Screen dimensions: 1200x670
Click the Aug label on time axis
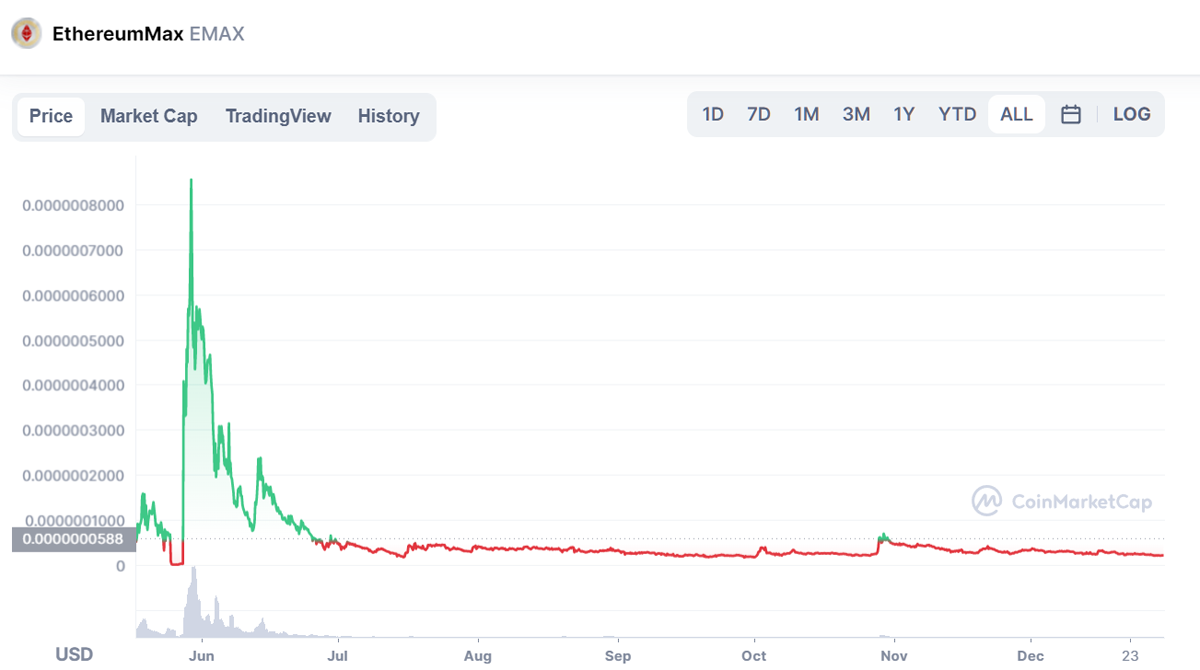[478, 656]
